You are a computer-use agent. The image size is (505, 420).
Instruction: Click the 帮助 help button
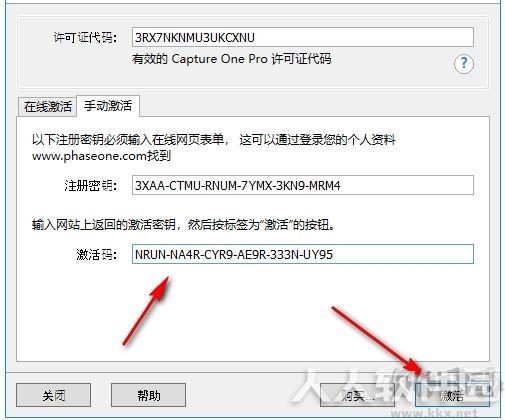(x=148, y=395)
